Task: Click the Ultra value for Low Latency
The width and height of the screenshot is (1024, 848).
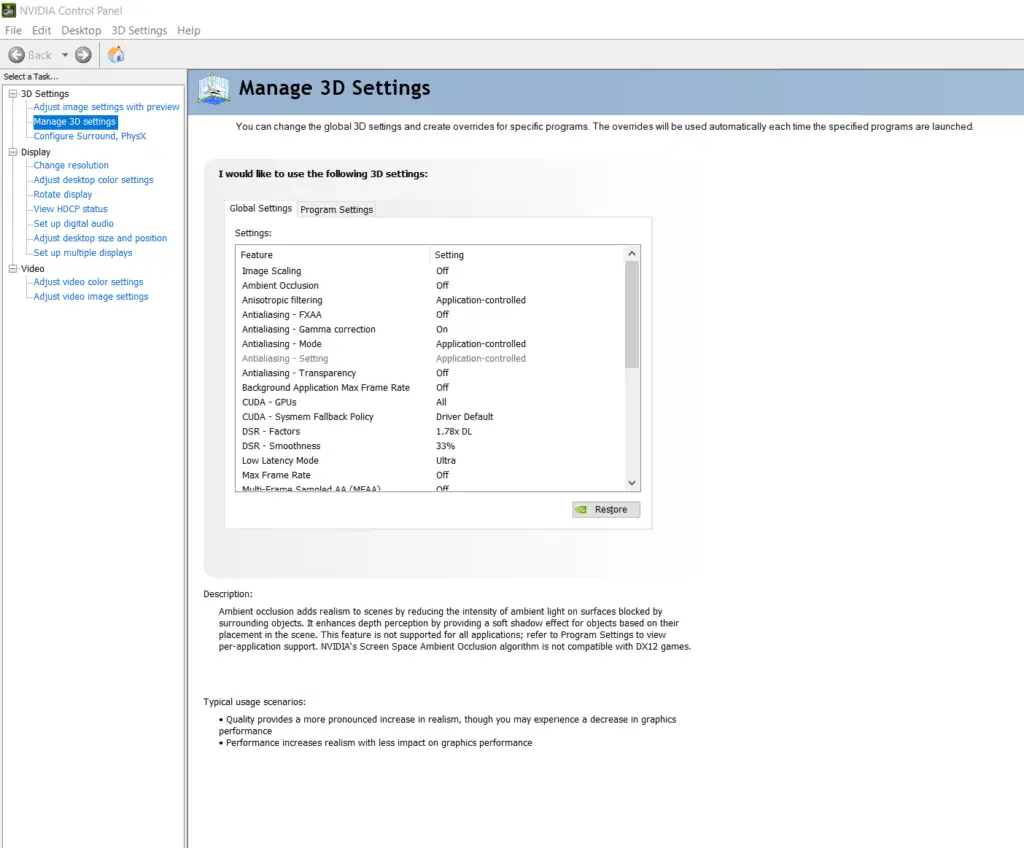Action: tap(446, 460)
